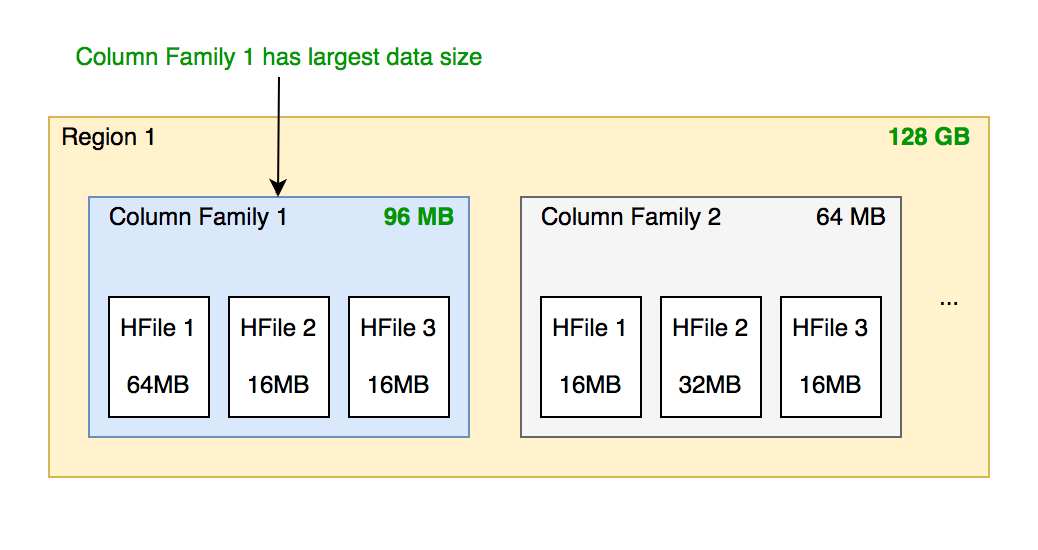Click the 64MB text inside Column Family 1's HFile 1

click(x=158, y=384)
